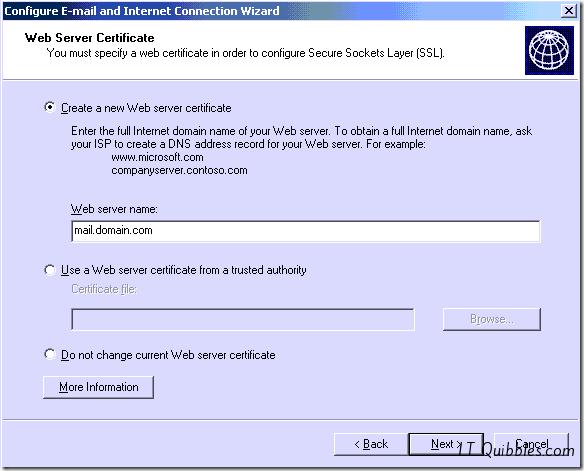The height and width of the screenshot is (471, 584).
Task: Close the wizard window with the X button
Action: click(569, 10)
